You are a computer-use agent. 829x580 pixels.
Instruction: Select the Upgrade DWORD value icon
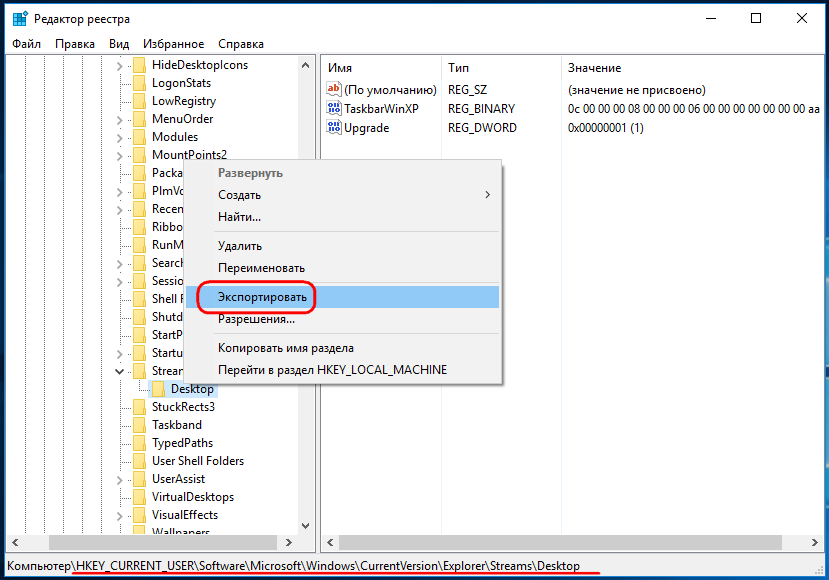point(334,127)
